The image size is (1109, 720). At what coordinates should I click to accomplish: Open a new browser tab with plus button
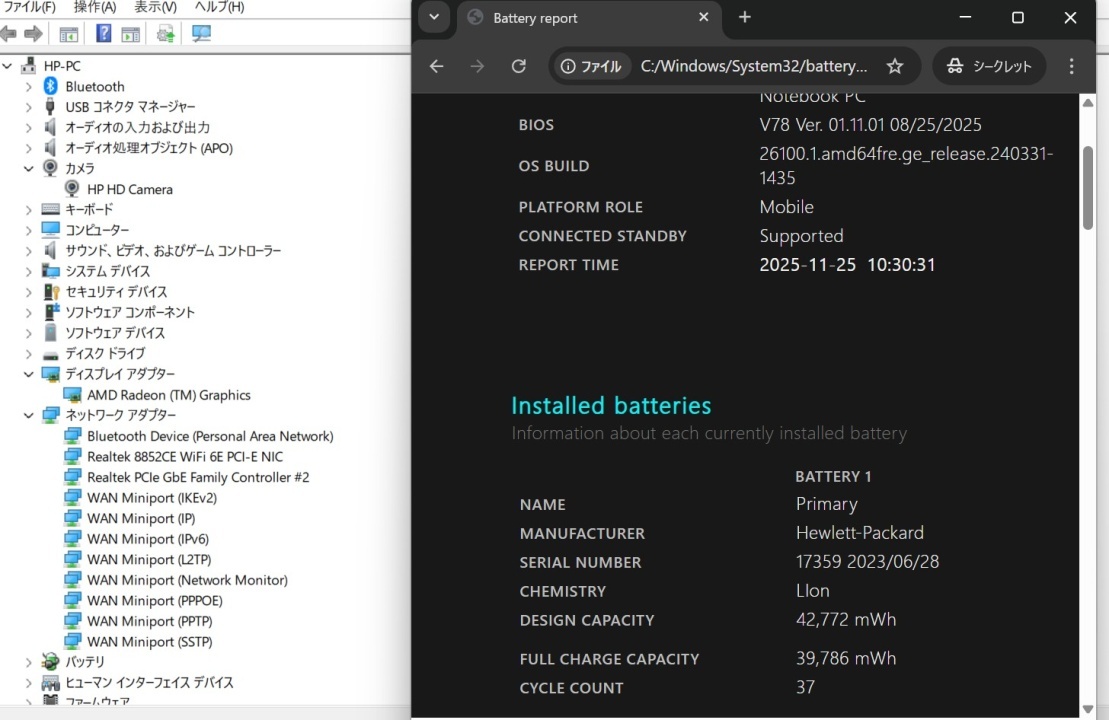744,18
